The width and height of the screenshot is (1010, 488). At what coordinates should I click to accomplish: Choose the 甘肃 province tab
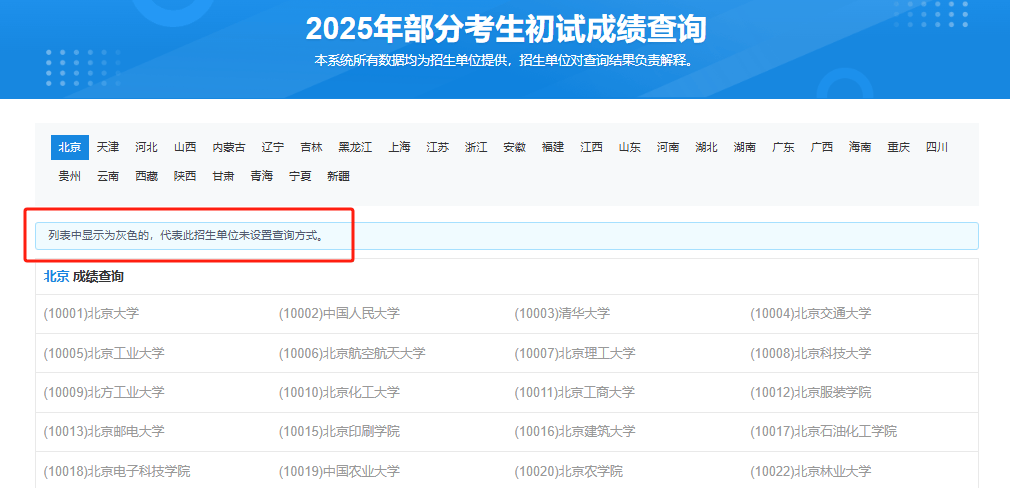click(x=224, y=176)
